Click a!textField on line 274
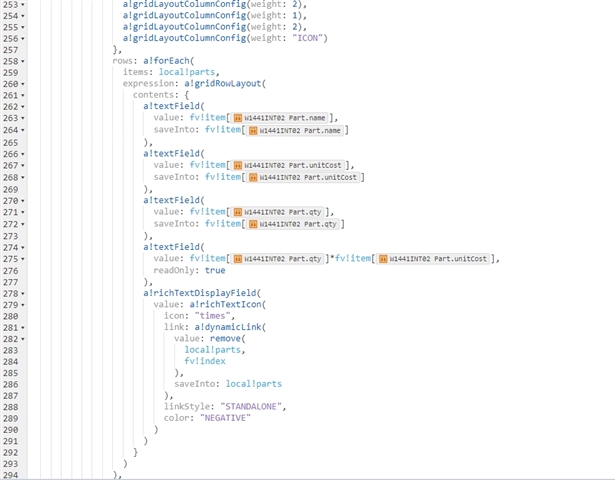615x480 pixels. 171,247
